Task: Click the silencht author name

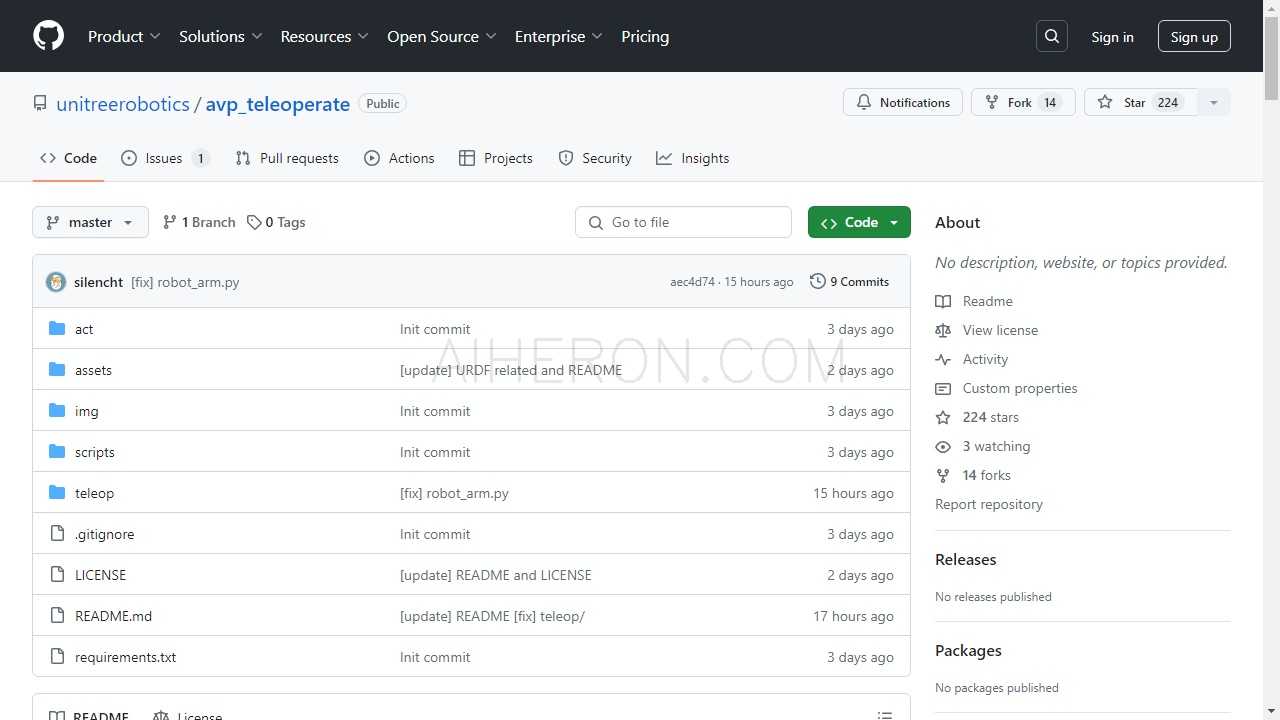Action: [98, 282]
